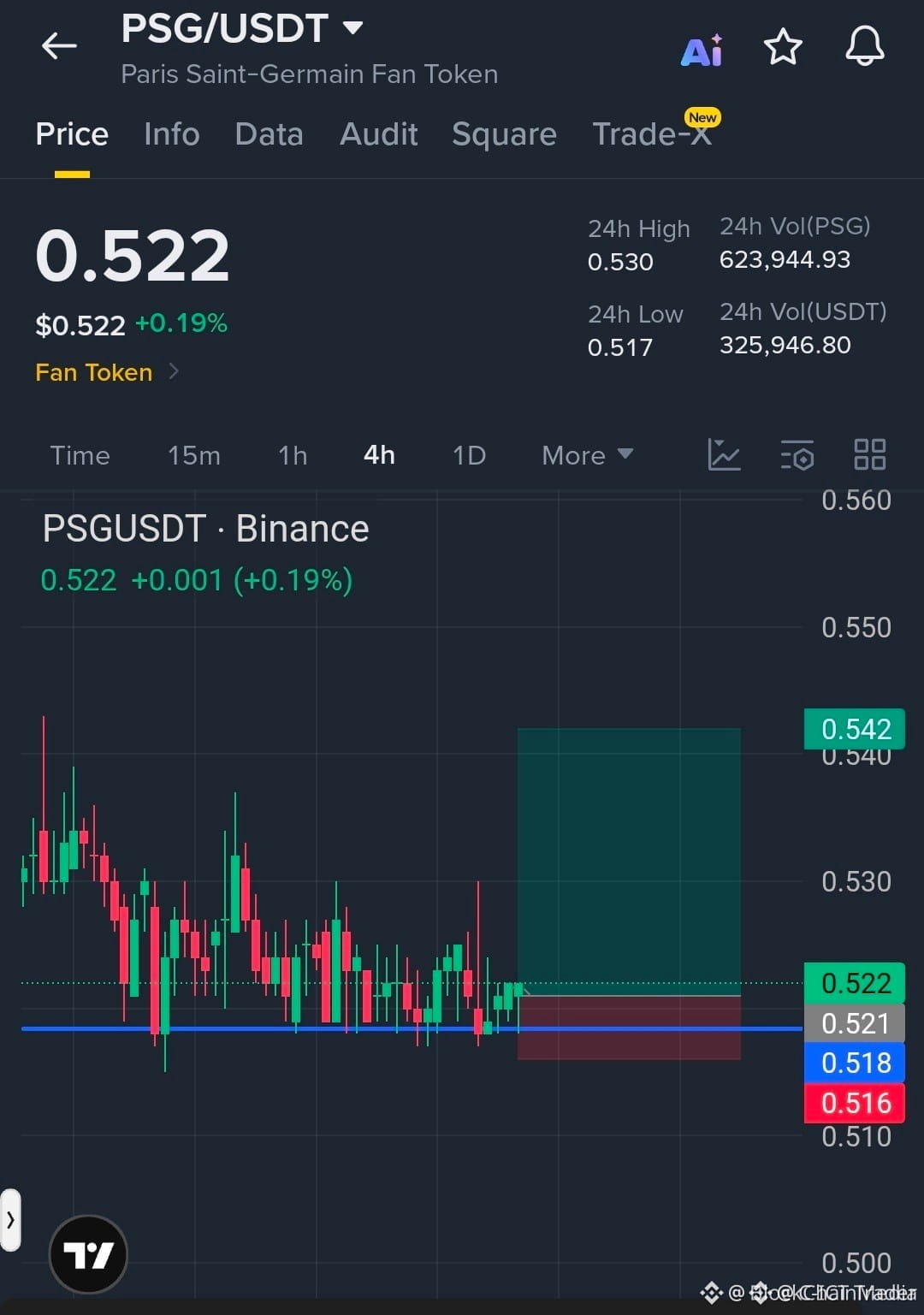
Task: Open the Trade-X tab
Action: [652, 134]
